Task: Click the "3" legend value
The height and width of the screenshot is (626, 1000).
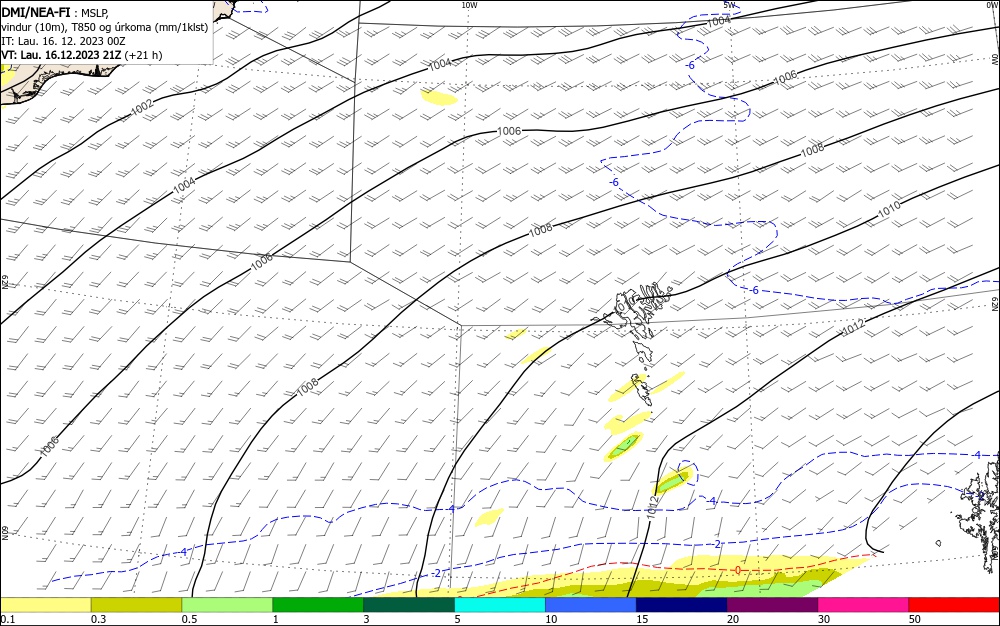Action: pyautogui.click(x=366, y=620)
